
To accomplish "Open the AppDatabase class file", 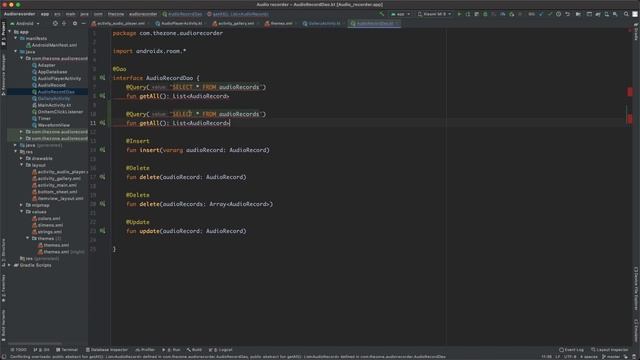I will coord(50,72).
